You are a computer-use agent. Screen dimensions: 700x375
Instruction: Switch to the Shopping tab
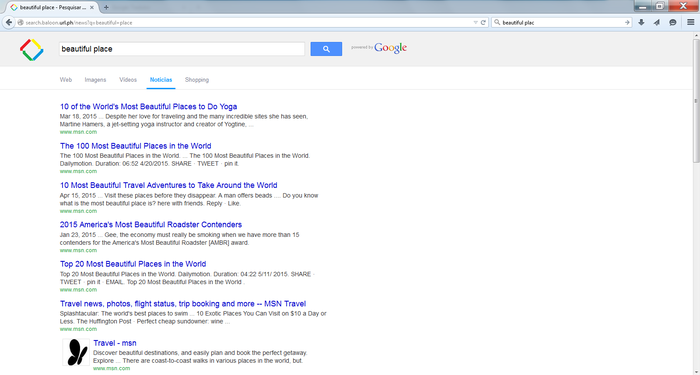click(197, 80)
